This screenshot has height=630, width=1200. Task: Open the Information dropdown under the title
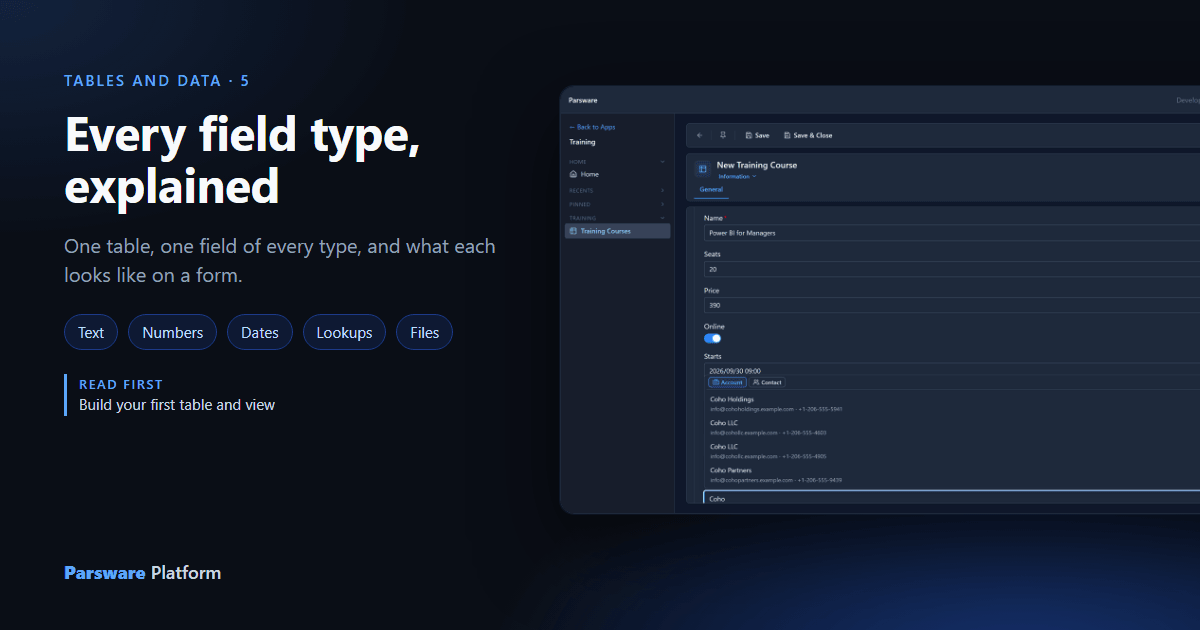point(737,176)
